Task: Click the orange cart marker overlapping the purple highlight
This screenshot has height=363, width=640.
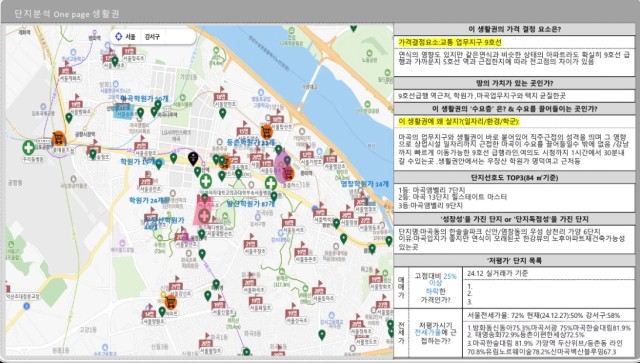Action: click(x=288, y=173)
